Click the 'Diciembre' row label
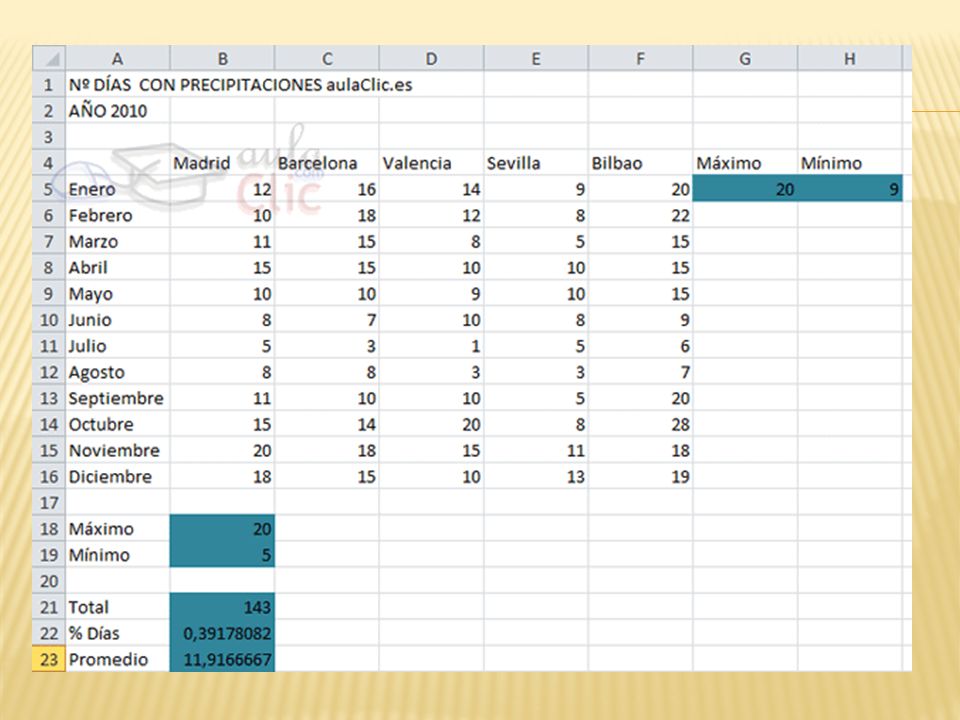Viewport: 960px width, 720px height. (x=118, y=476)
